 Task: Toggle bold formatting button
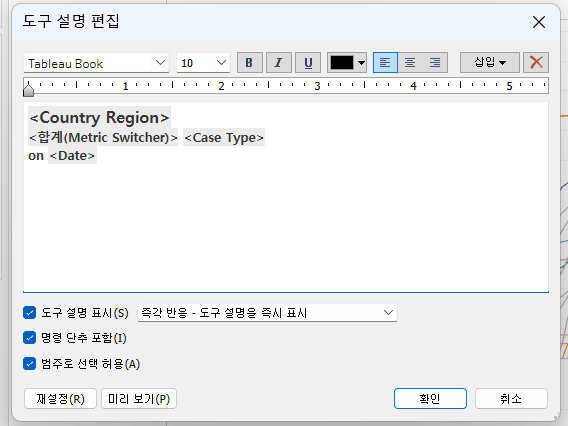250,63
